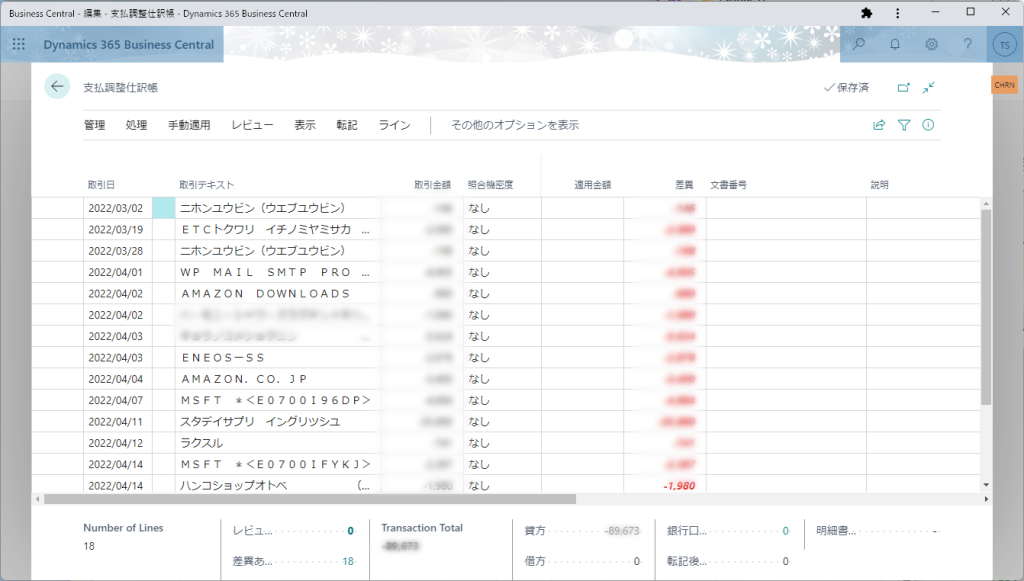Open the 表示 menu
This screenshot has width=1024, height=581.
(305, 125)
